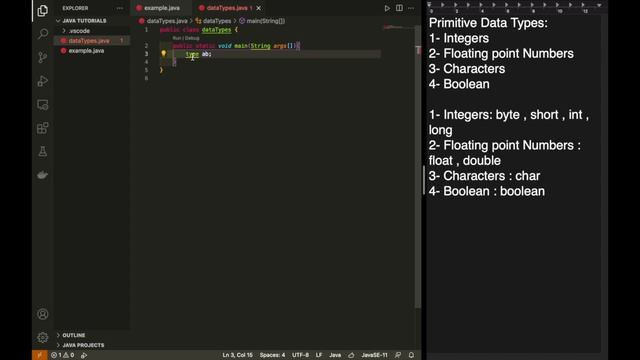Click the Debug code lens link
The height and width of the screenshot is (360, 640).
click(192, 38)
